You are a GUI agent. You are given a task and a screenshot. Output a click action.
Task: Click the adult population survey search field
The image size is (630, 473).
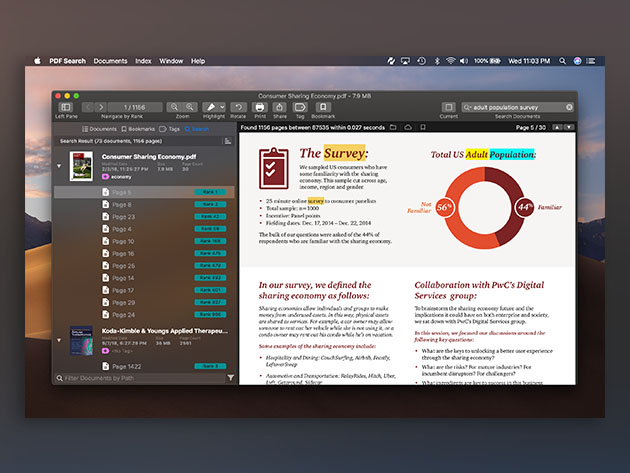coord(517,107)
